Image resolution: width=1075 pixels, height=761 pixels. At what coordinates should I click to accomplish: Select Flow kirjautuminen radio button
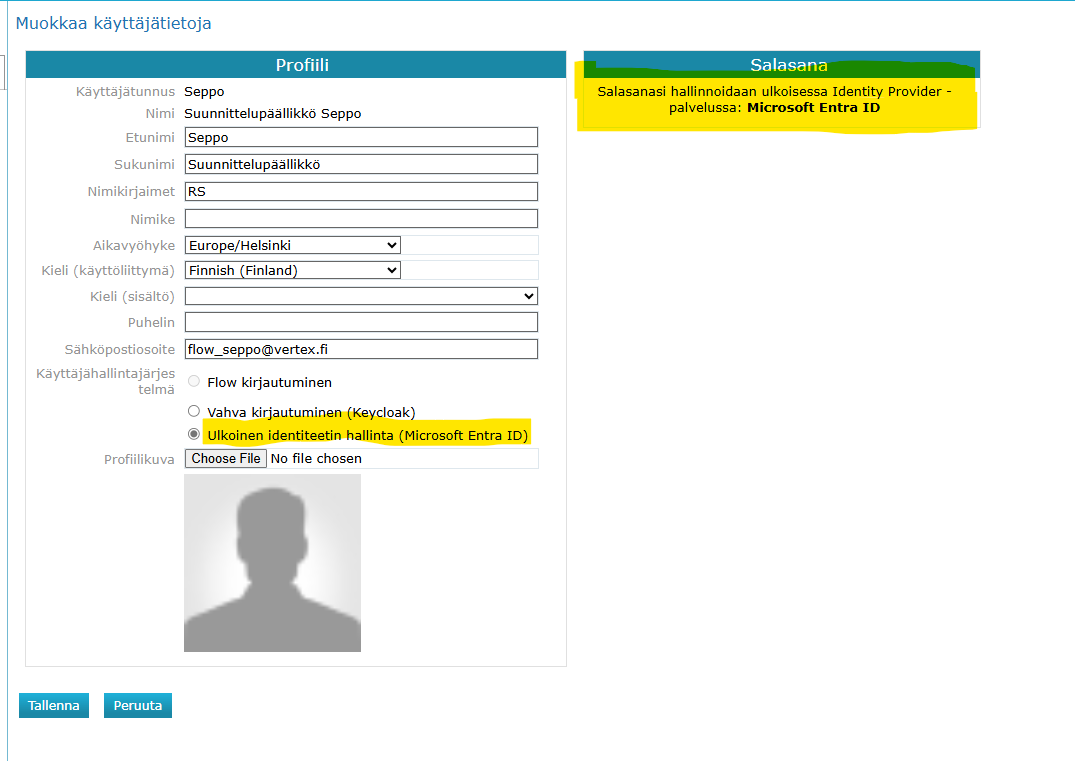coord(194,382)
